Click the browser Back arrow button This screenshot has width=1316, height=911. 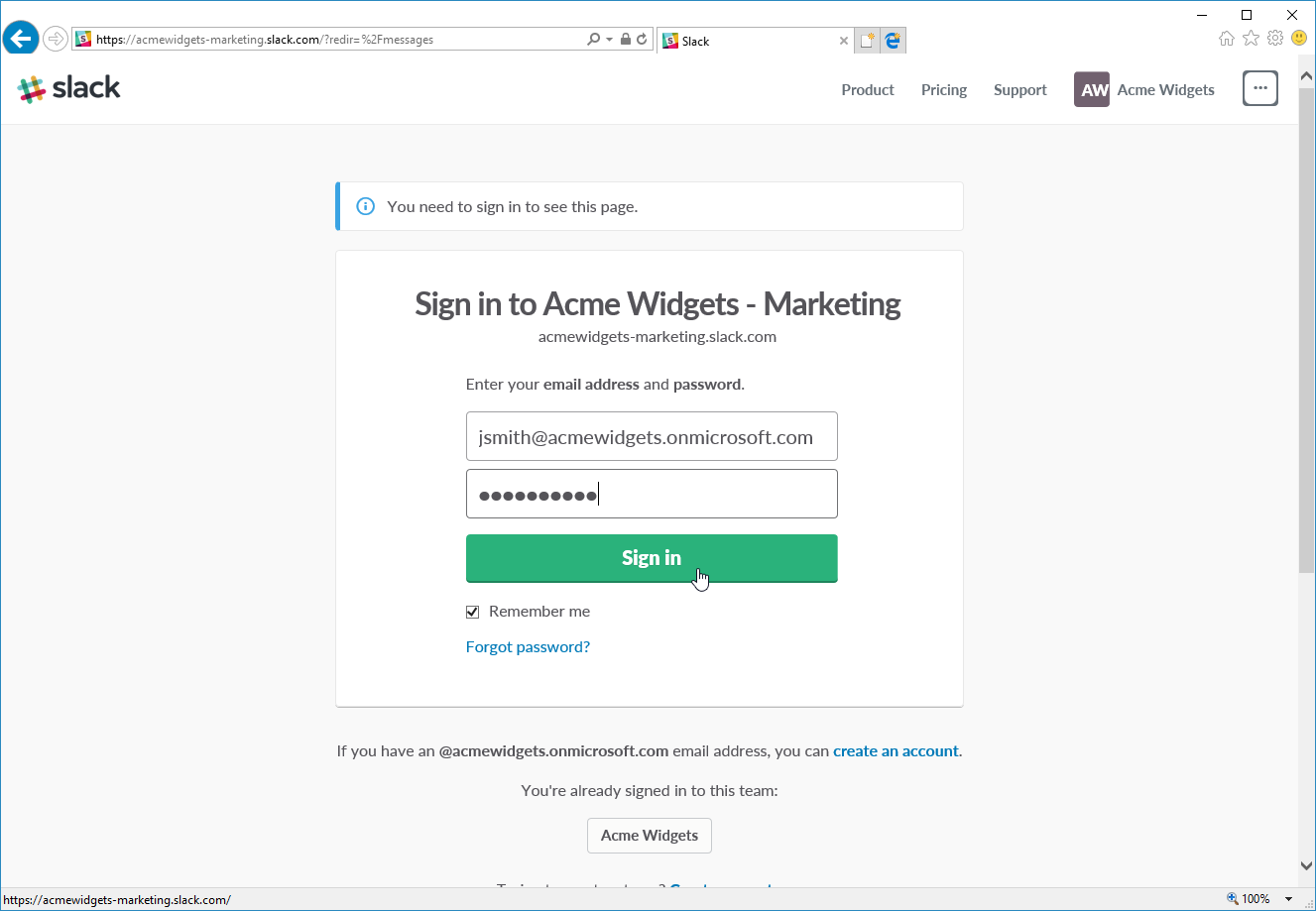click(21, 39)
